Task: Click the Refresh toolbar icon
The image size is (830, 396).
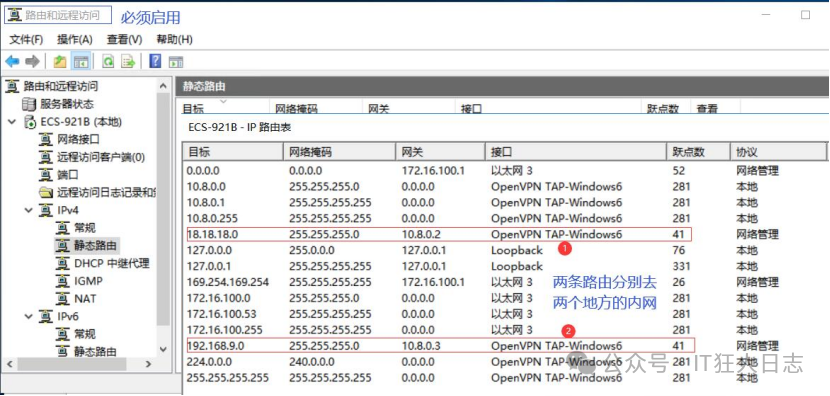Action: 108,62
